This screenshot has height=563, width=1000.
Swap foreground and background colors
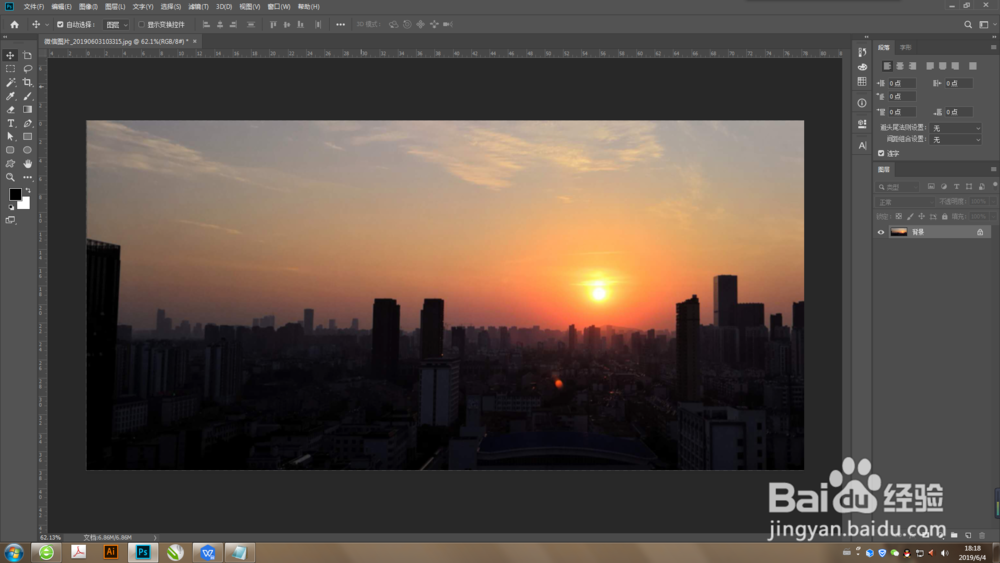pos(27,190)
